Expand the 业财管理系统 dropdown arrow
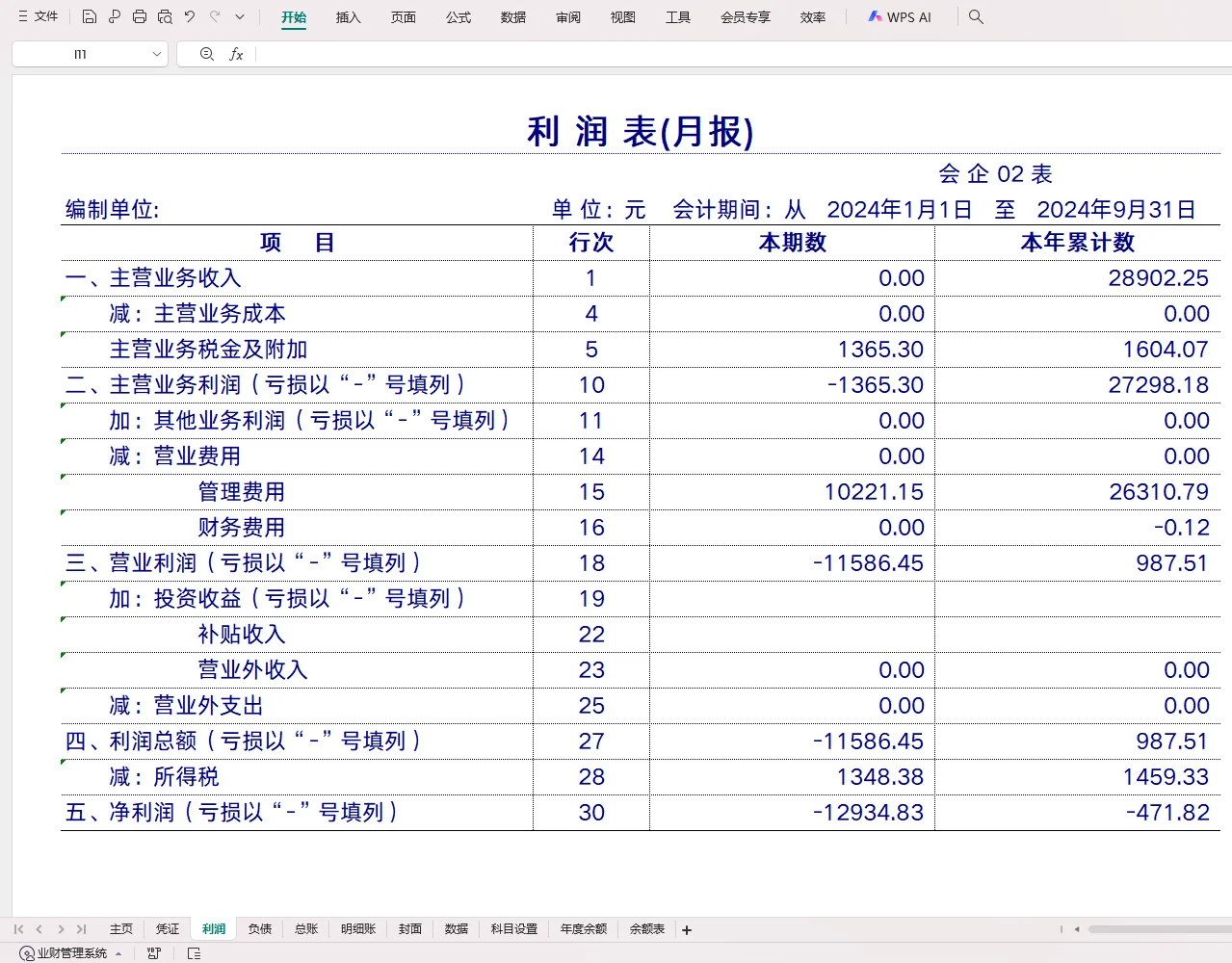Screen dimensions: 1232x963 [x=118, y=953]
